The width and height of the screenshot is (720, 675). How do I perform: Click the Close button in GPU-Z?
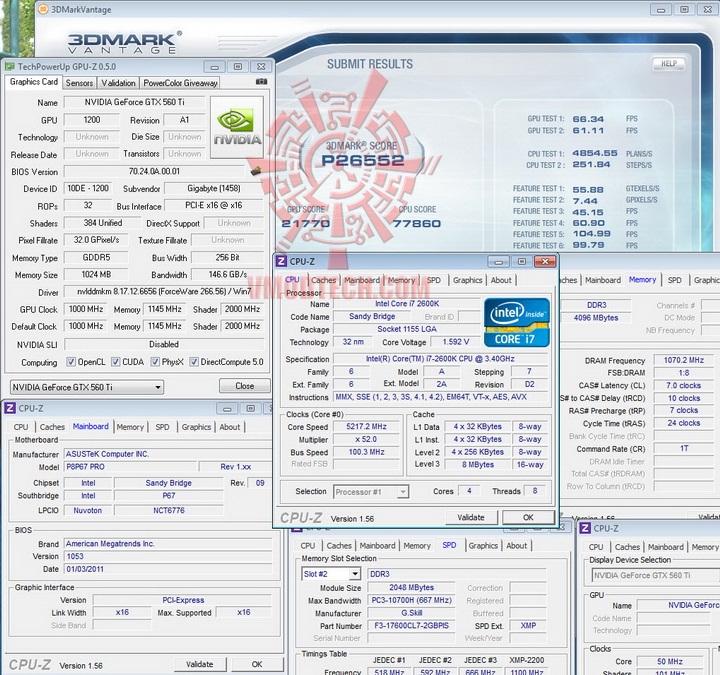pyautogui.click(x=244, y=386)
